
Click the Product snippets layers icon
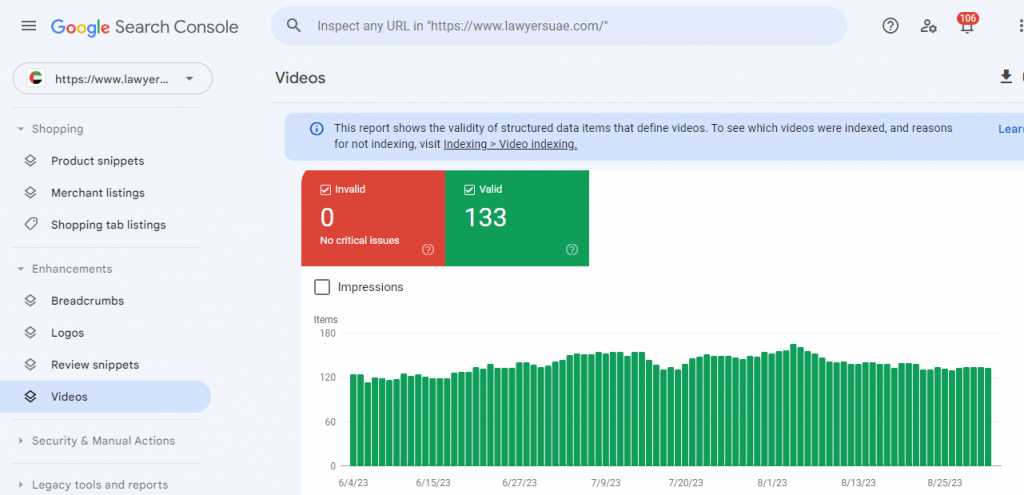(x=30, y=161)
